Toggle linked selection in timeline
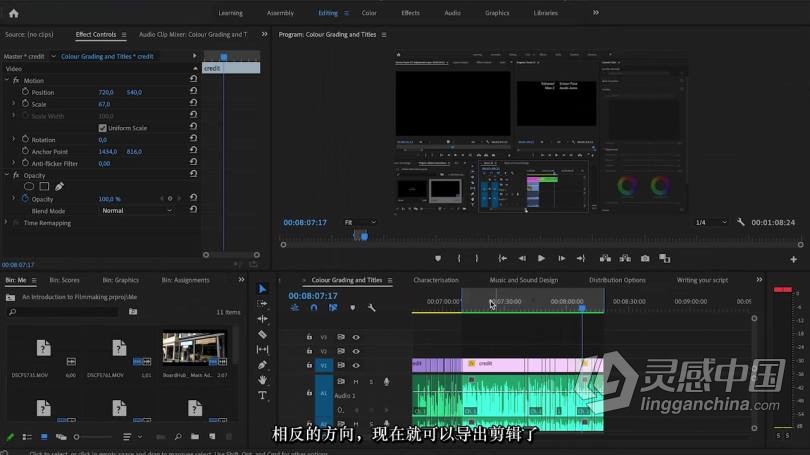810x455 pixels. 333,308
